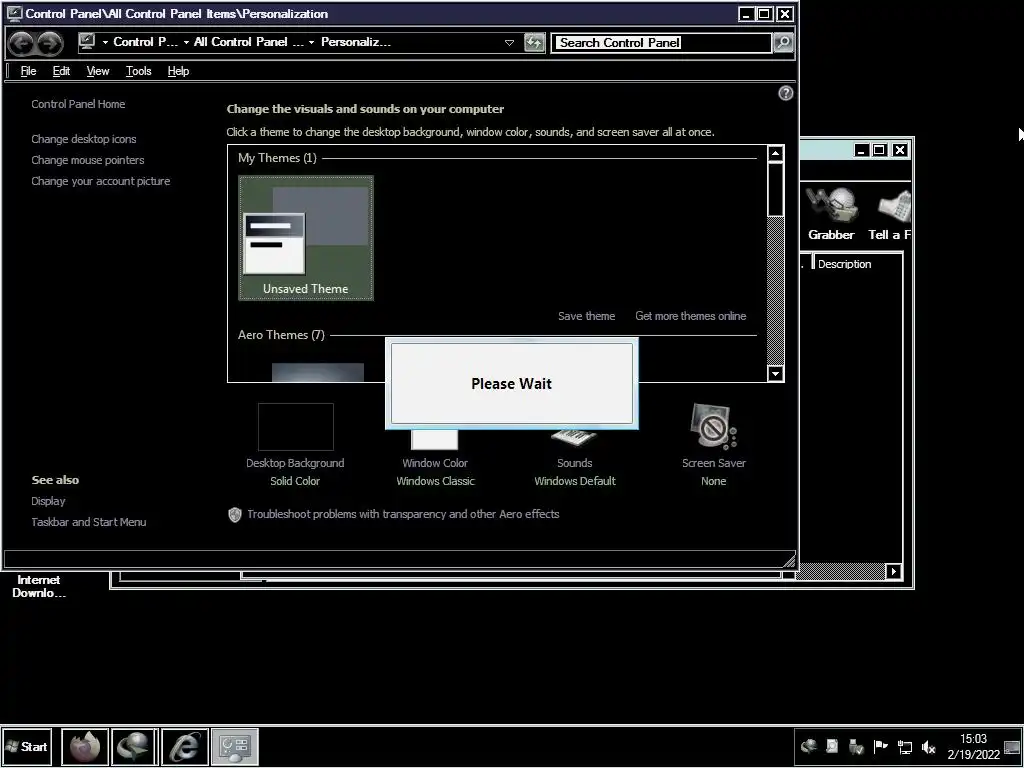Click All Control Panel ... breadcrumb segment
This screenshot has height=768, width=1024.
[x=249, y=42]
